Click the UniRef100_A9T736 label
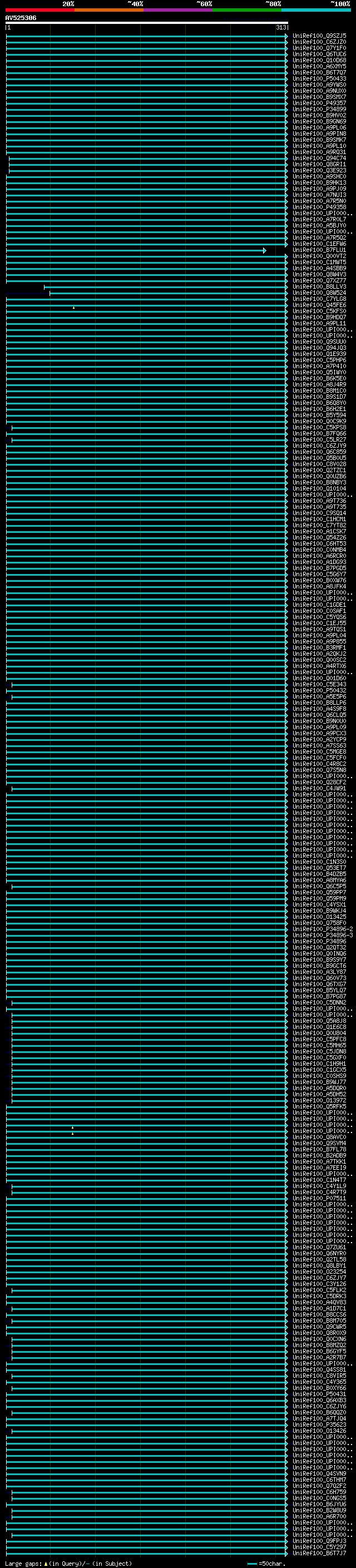356x1568 pixels. coord(319,501)
